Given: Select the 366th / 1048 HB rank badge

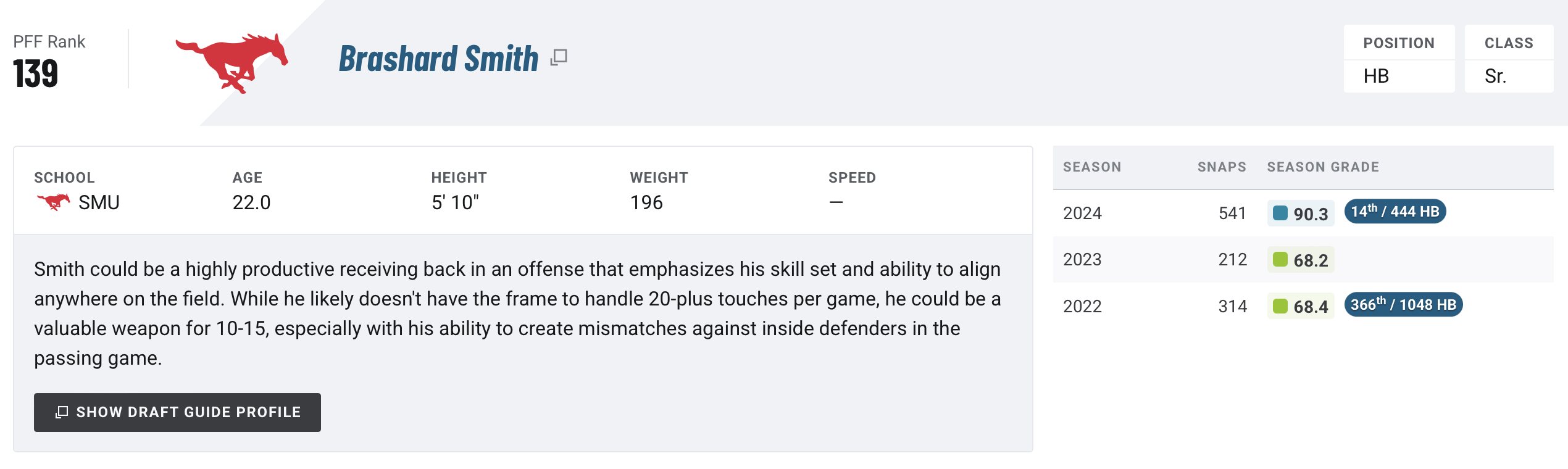Looking at the screenshot, I should click(1403, 304).
